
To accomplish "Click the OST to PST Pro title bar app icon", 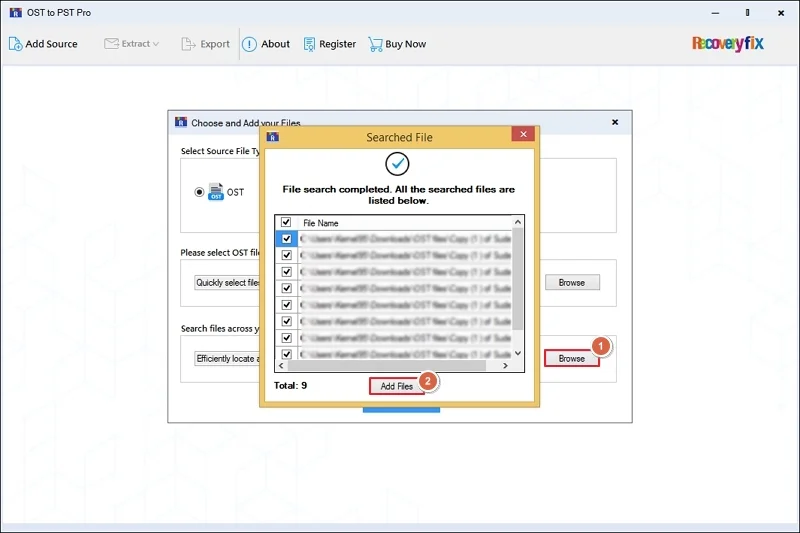I will [x=16, y=12].
